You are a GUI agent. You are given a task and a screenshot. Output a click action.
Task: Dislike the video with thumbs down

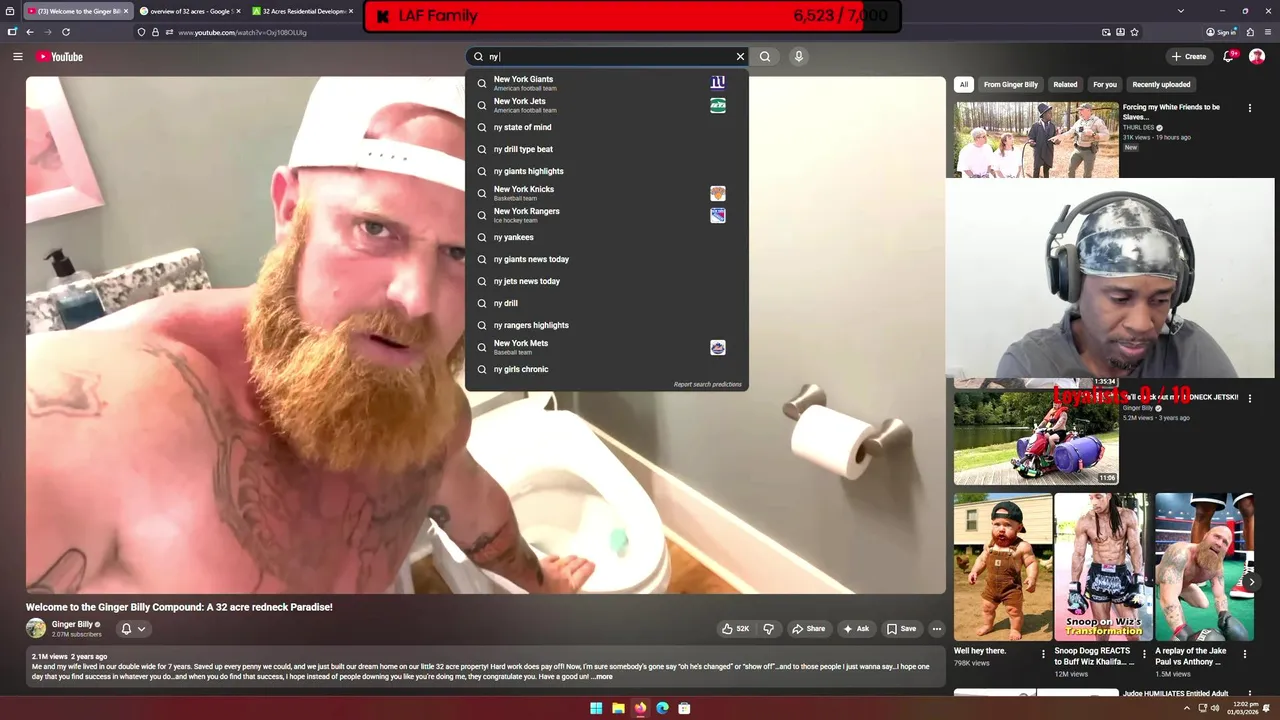pyautogui.click(x=768, y=629)
